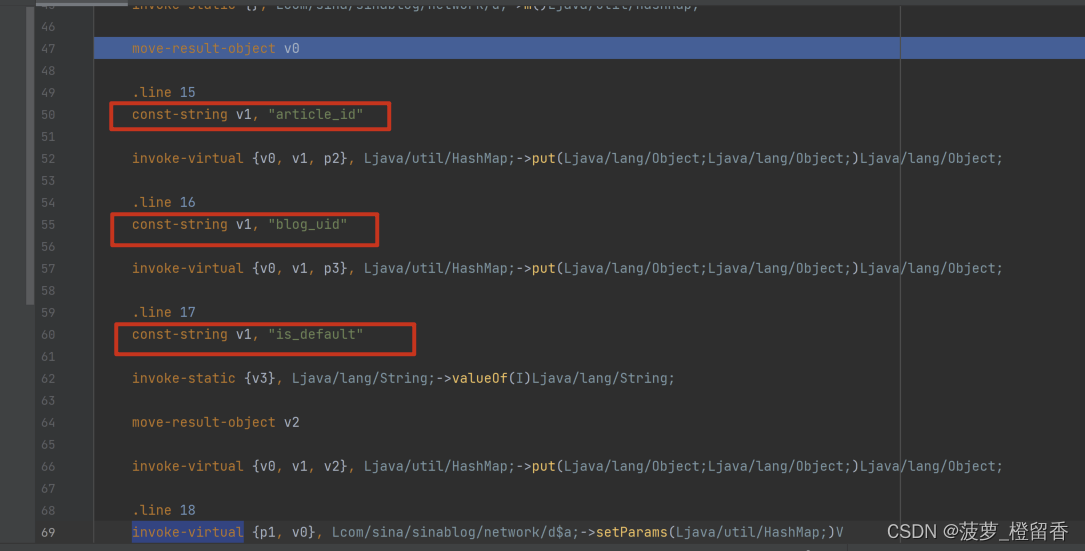Viewport: 1085px width, 551px height.
Task: Click the .line 16 directive
Action: [164, 203]
